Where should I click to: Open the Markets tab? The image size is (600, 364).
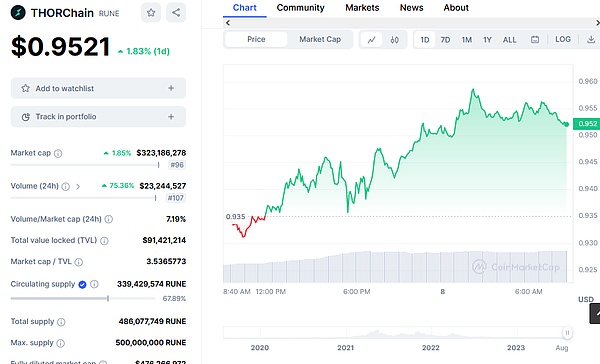pyautogui.click(x=362, y=8)
